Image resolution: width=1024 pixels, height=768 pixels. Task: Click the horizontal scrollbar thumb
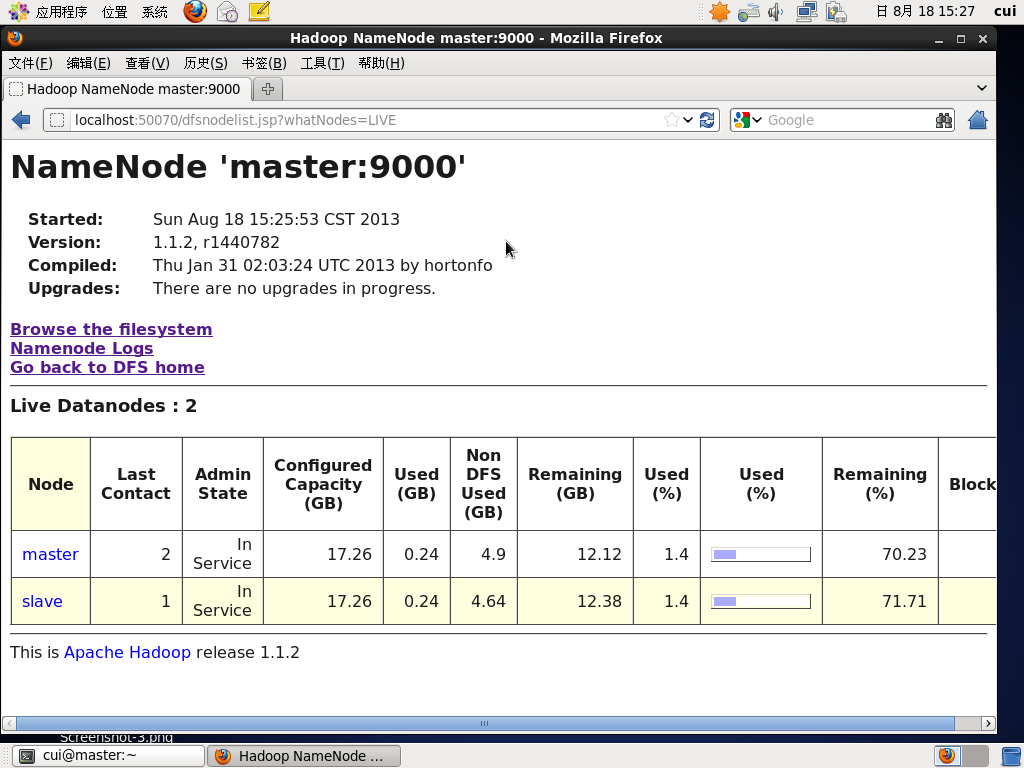485,723
